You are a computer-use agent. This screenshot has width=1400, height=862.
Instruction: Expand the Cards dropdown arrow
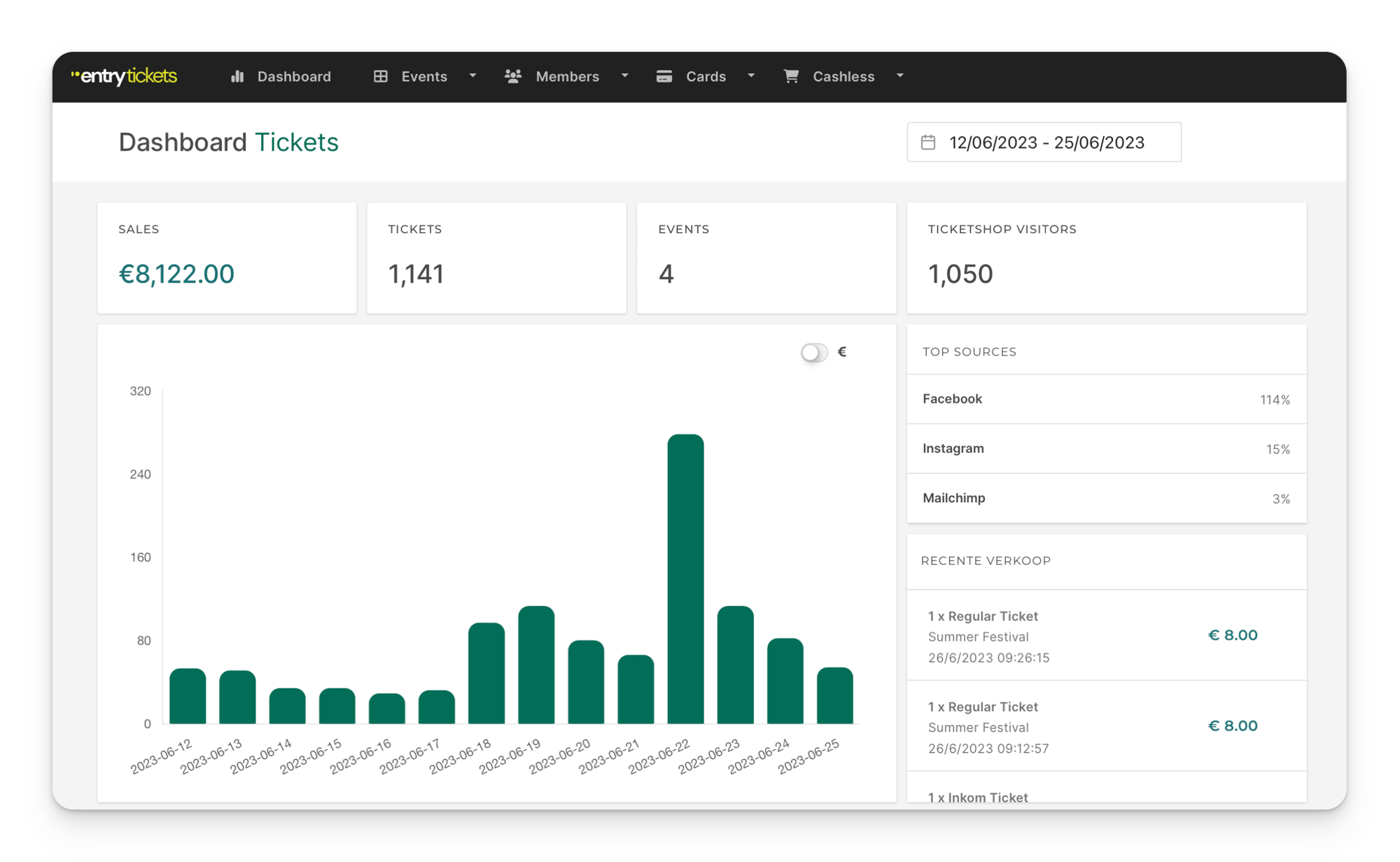(x=751, y=76)
